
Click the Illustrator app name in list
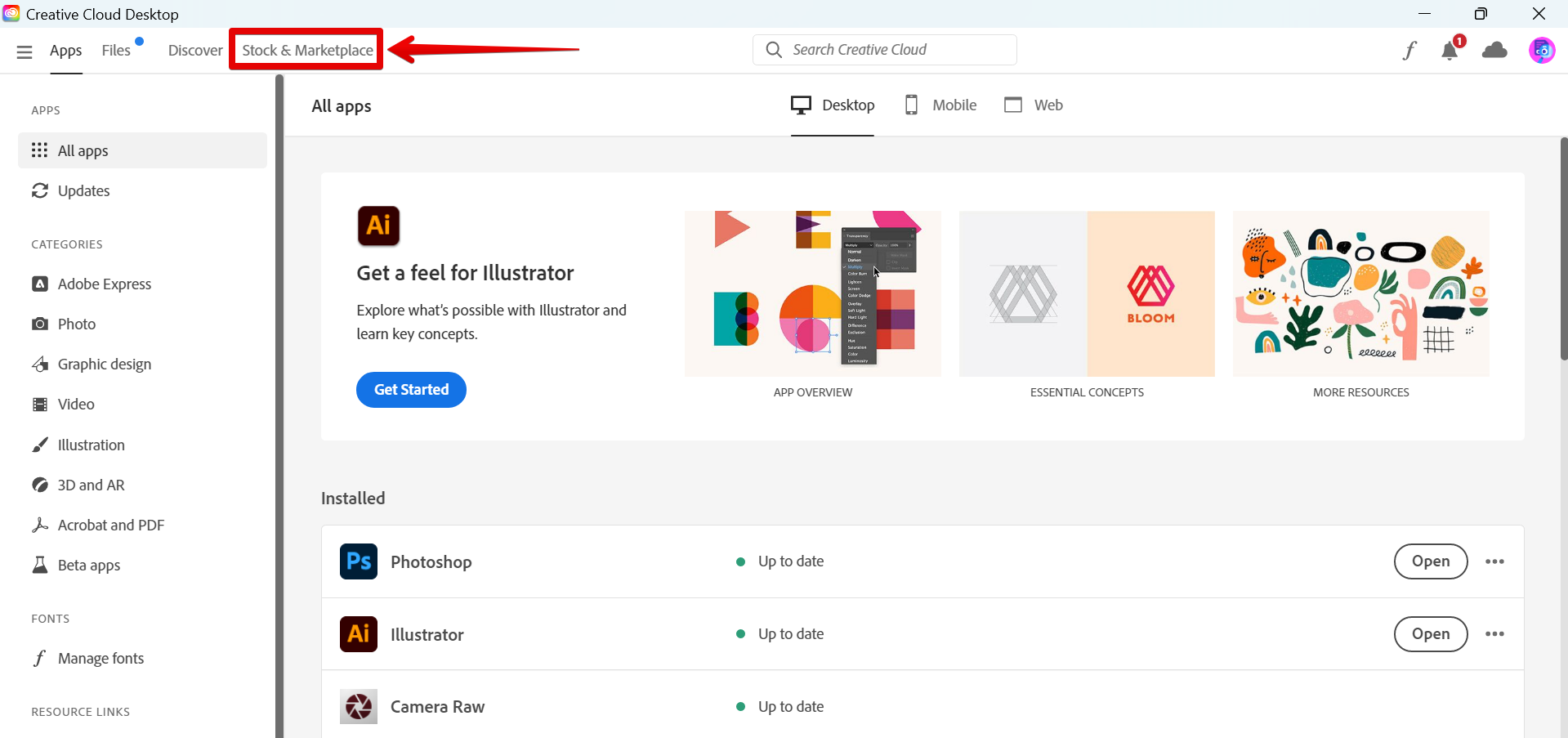(427, 634)
